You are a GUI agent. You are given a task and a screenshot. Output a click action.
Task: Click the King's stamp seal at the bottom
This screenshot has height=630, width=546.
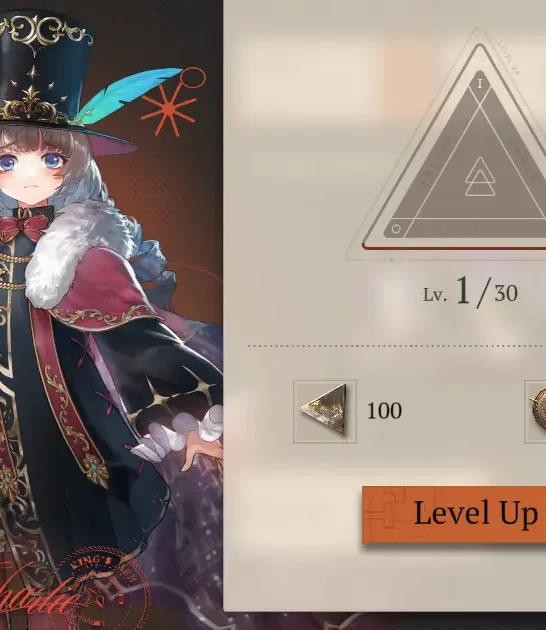tap(105, 587)
